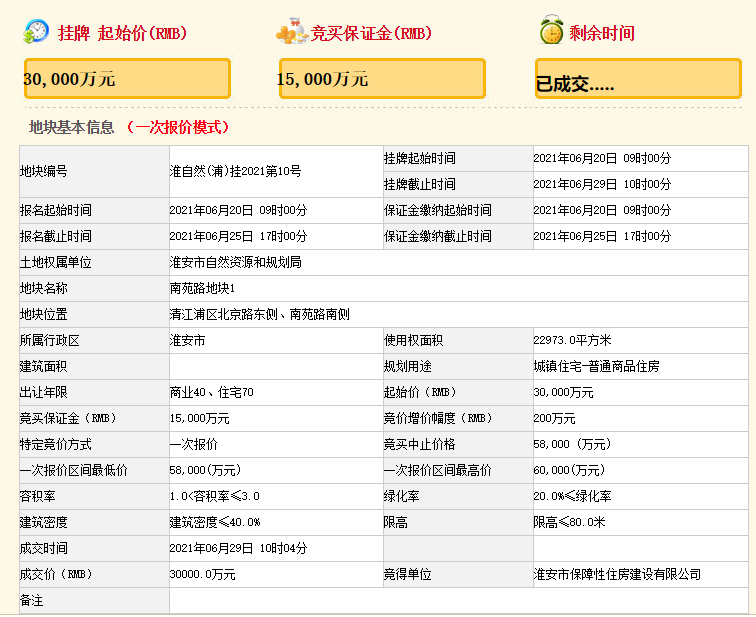Click the 容积率 value 1.0<容积率≤3.0

(215, 496)
